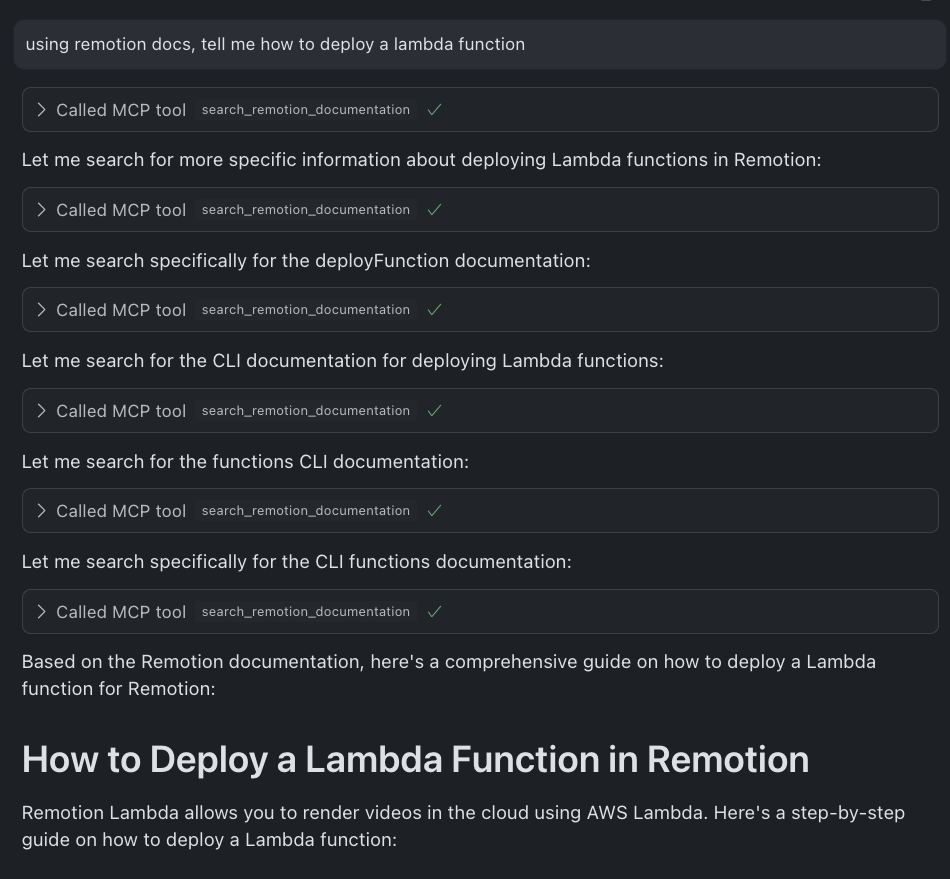Expand the last MCP tool call chevron
The height and width of the screenshot is (879, 950).
coord(41,612)
